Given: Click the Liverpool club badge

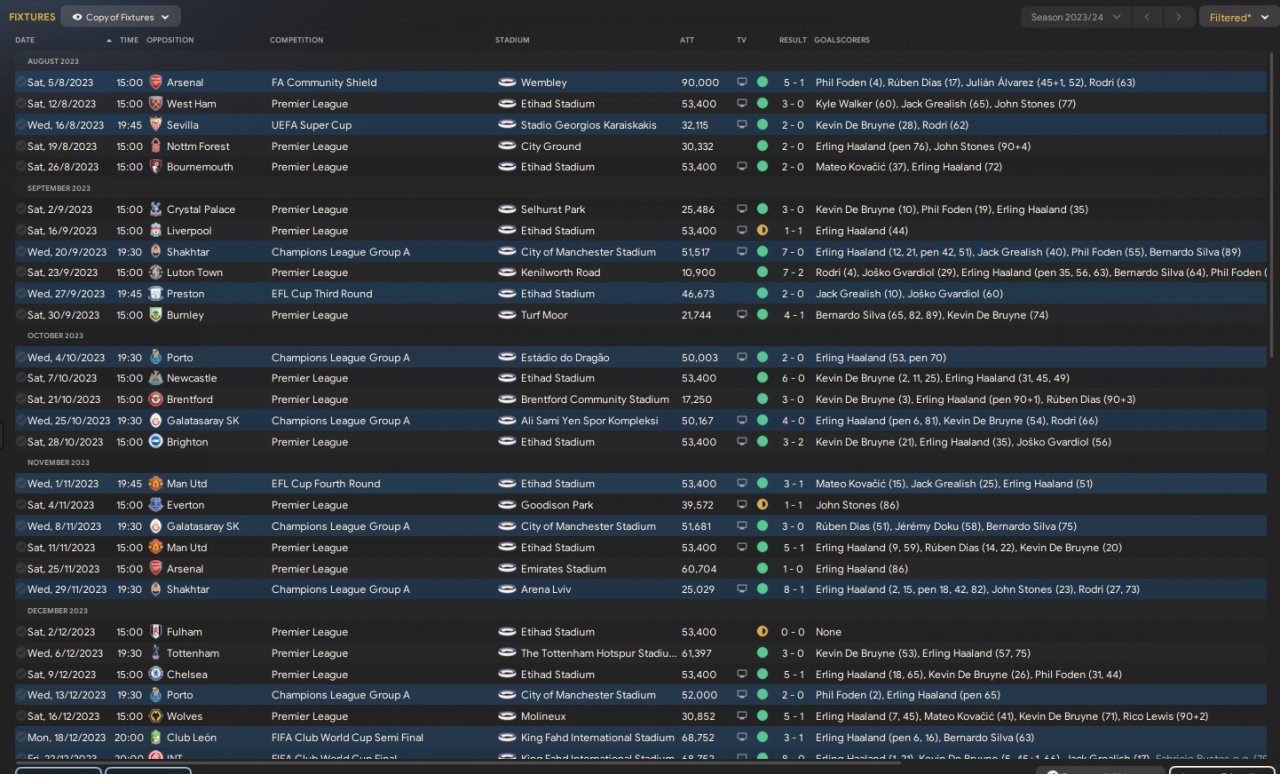Looking at the screenshot, I should [155, 231].
